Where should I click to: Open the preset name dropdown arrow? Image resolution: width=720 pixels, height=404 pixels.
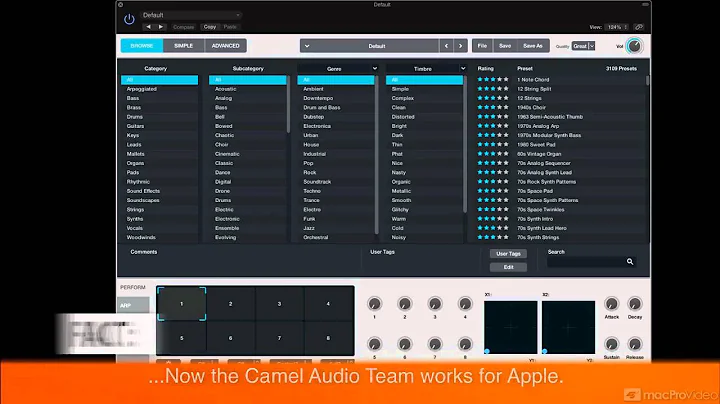pyautogui.click(x=307, y=46)
